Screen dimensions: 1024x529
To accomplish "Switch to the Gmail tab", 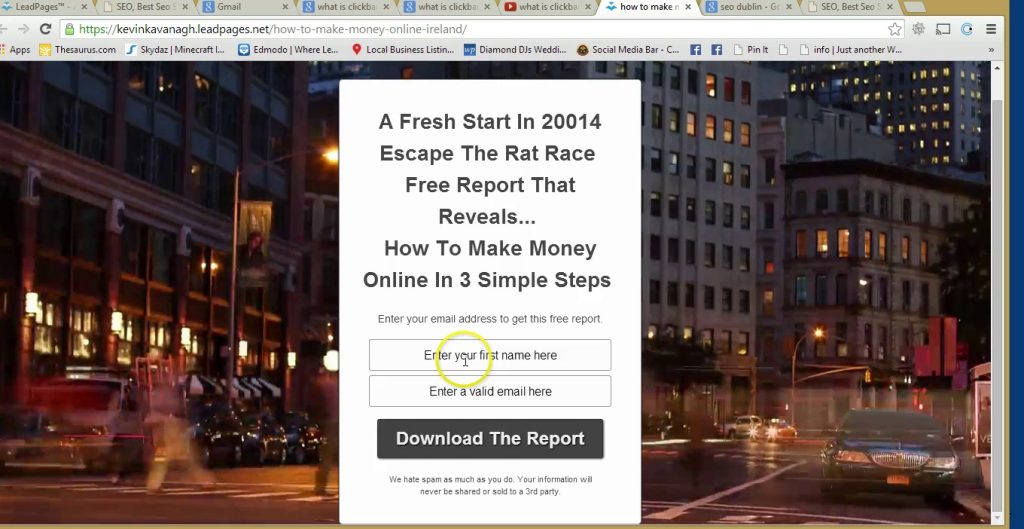I will tap(229, 7).
